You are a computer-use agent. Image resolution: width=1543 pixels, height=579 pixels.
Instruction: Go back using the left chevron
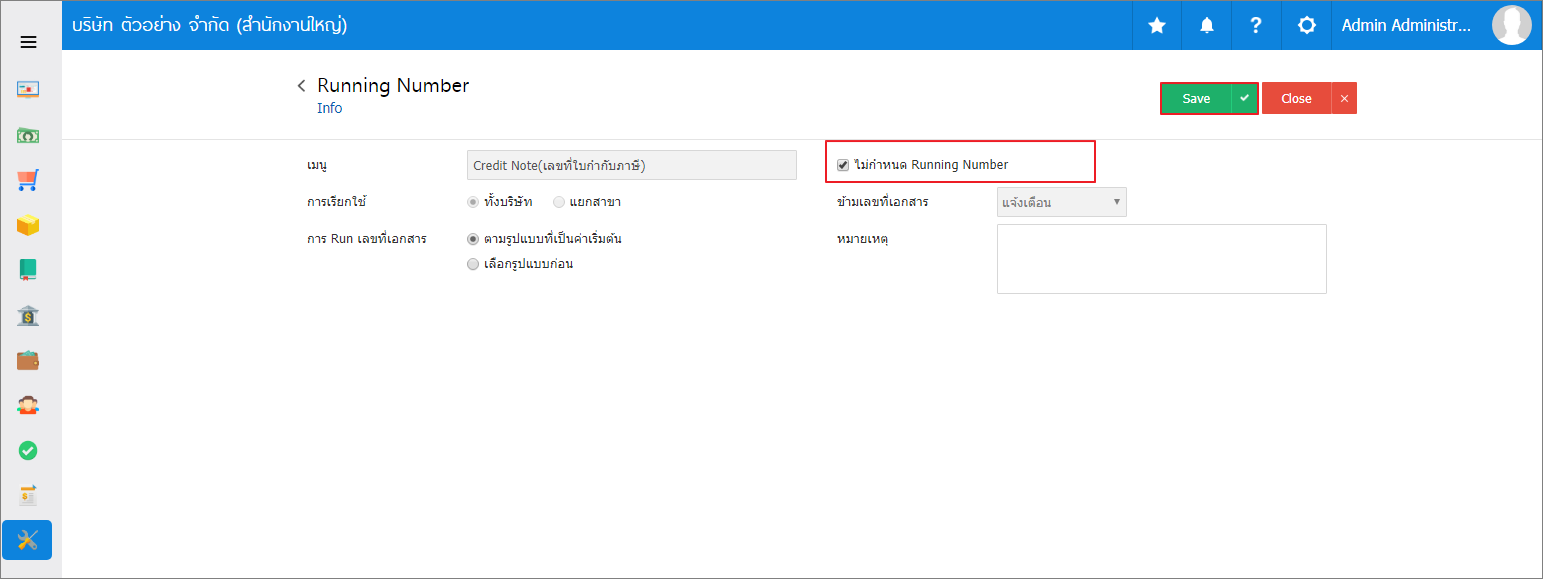pos(301,86)
